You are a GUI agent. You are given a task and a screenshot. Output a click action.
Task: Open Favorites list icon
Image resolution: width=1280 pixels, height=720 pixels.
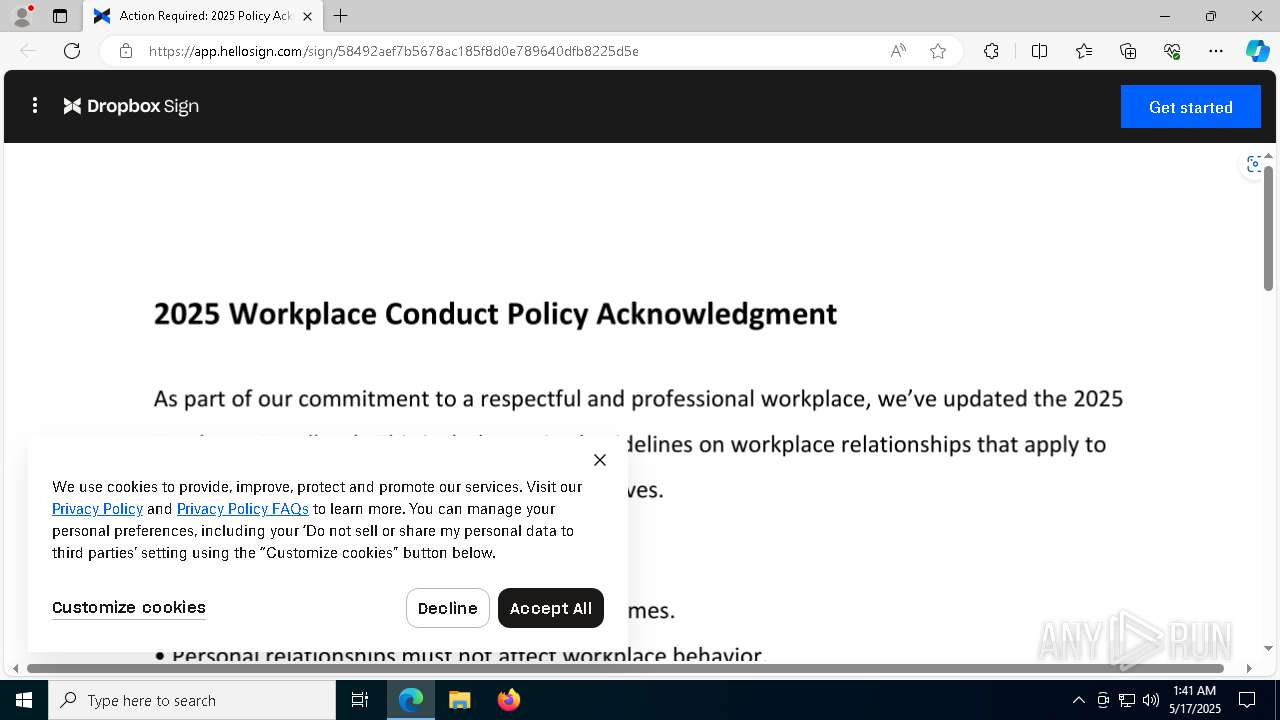(x=1084, y=51)
